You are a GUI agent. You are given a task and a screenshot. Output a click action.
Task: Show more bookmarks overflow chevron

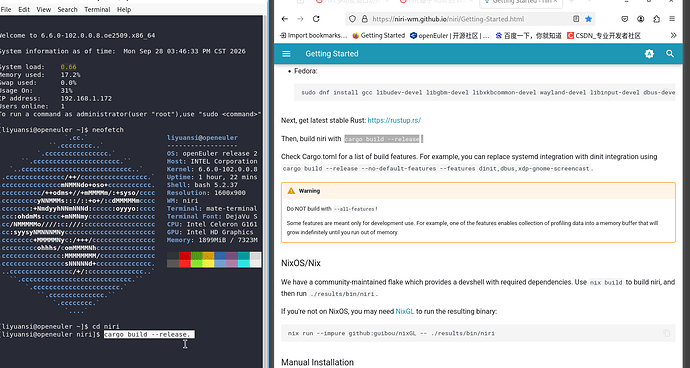click(673, 35)
